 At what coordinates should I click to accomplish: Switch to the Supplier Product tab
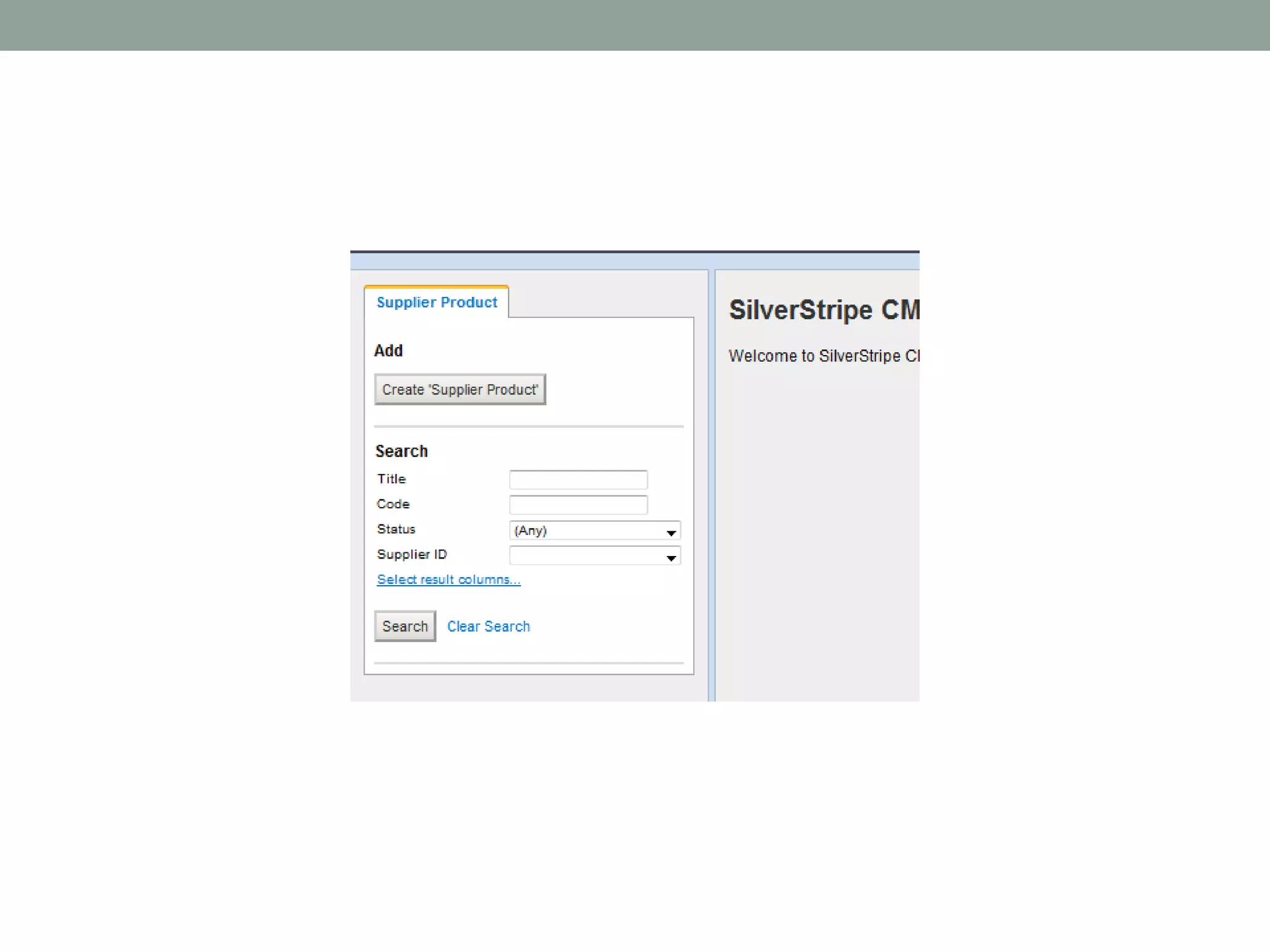(437, 302)
